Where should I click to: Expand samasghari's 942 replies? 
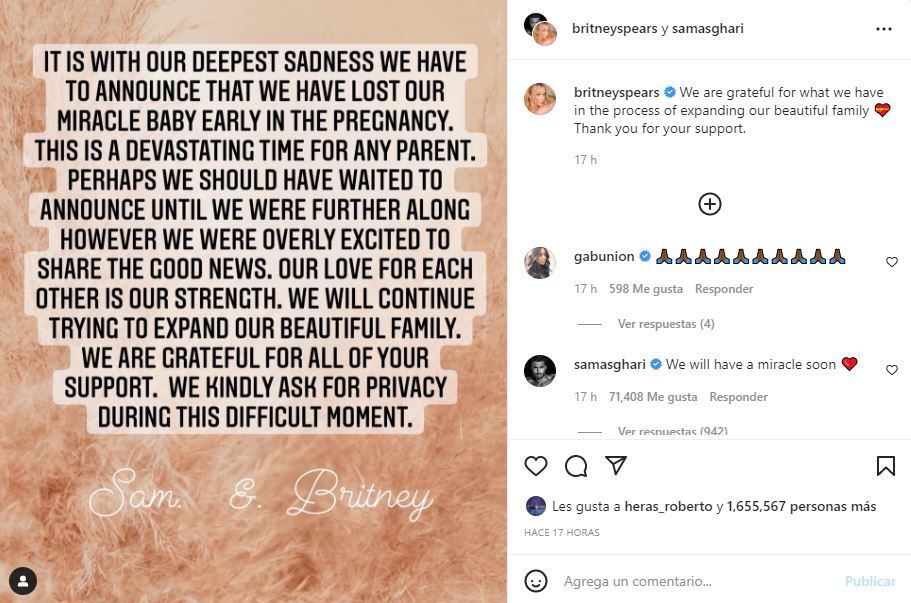coord(671,431)
